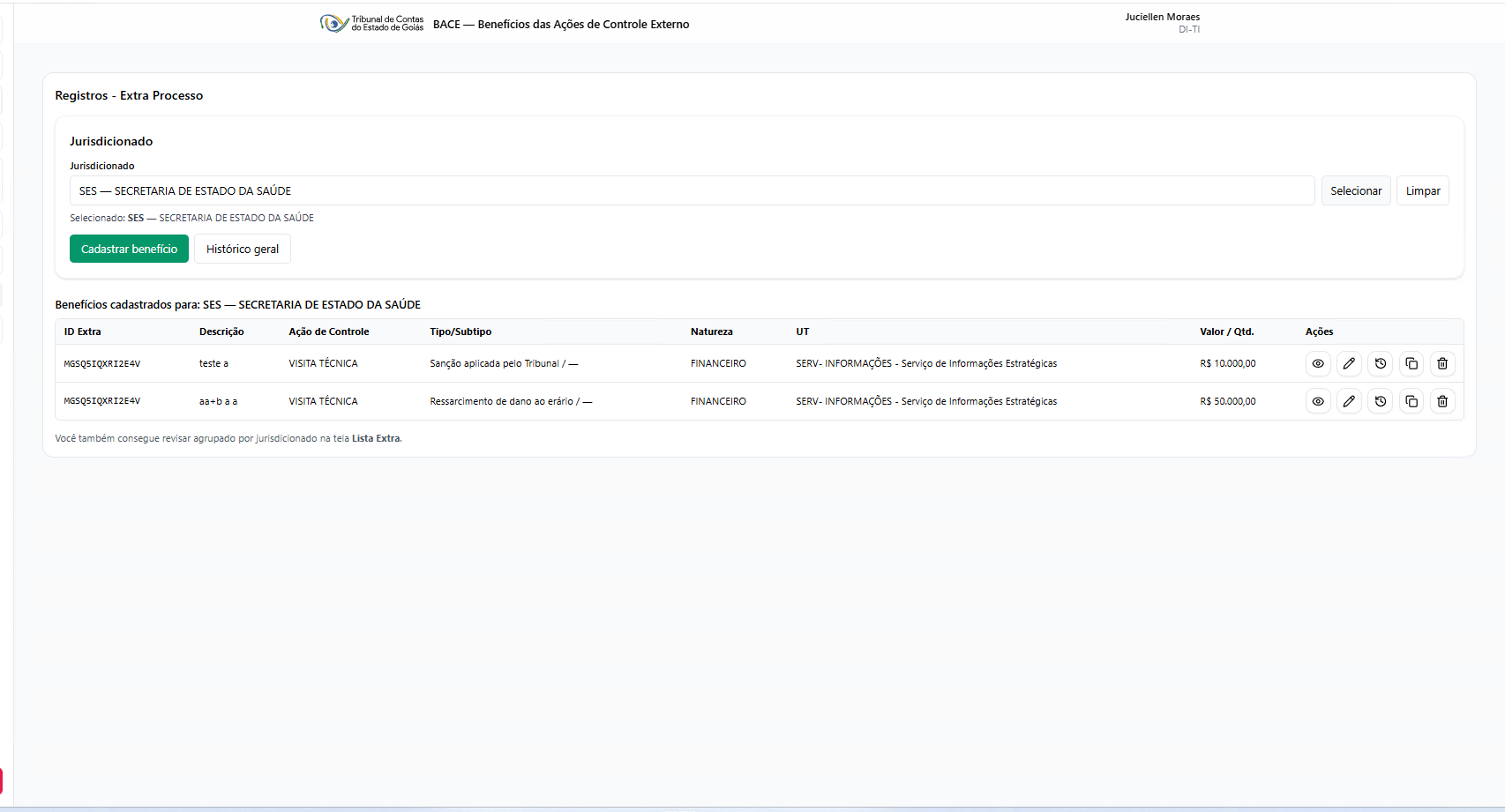Clear the selection with Limpar
1505x812 pixels.
click(1422, 190)
